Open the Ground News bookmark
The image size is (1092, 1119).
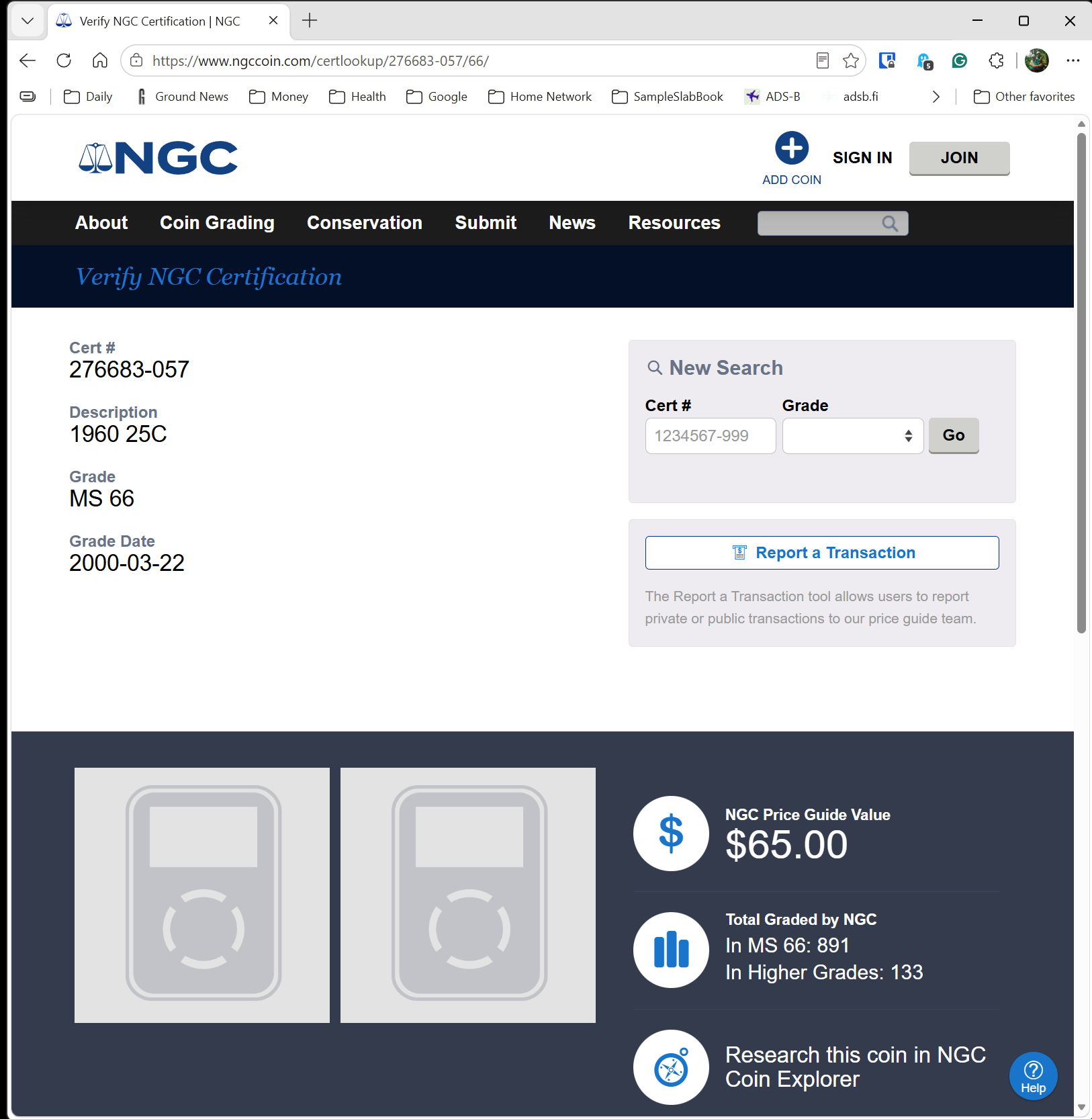[183, 97]
